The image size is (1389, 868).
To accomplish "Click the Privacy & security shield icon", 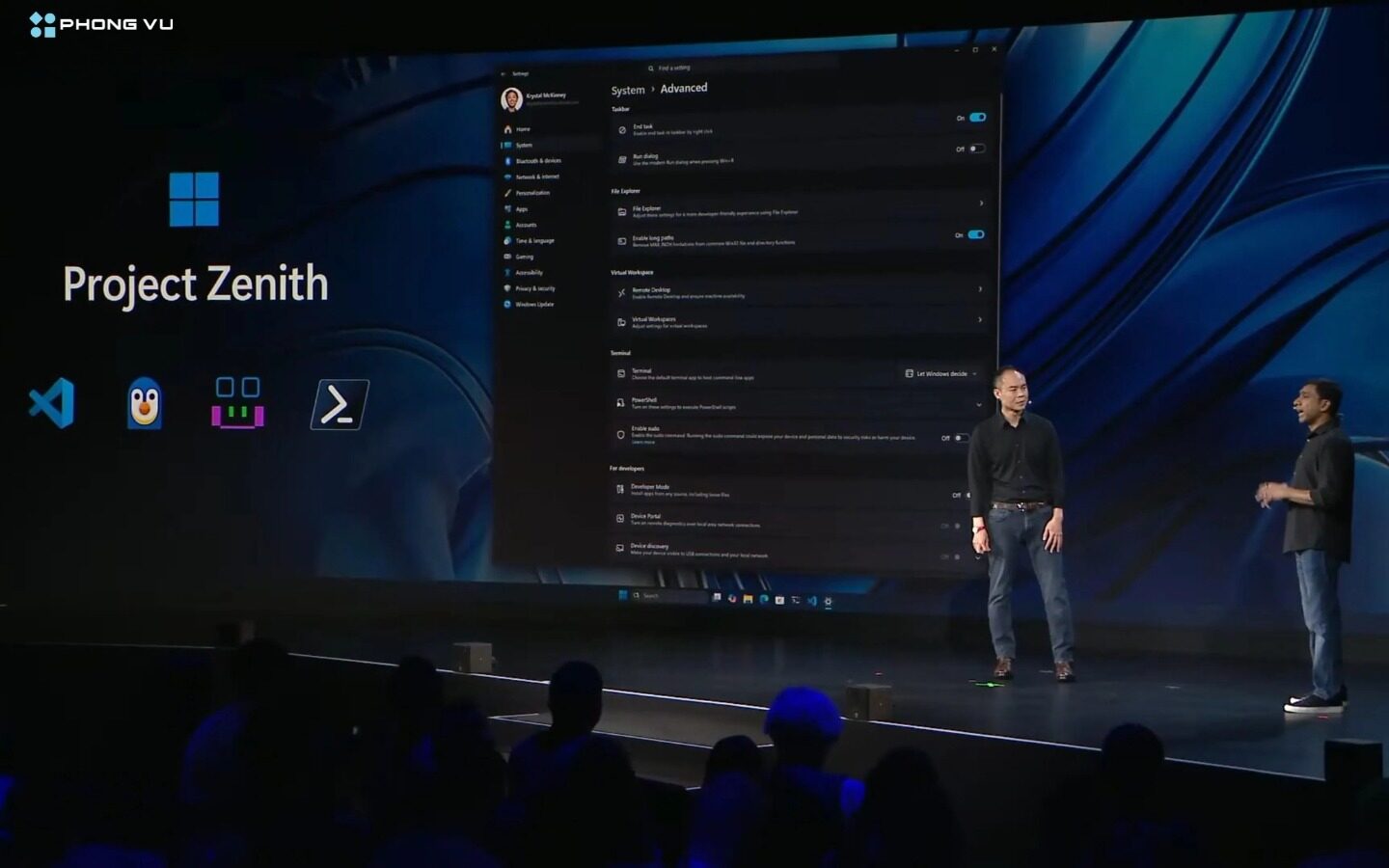I will pos(507,288).
